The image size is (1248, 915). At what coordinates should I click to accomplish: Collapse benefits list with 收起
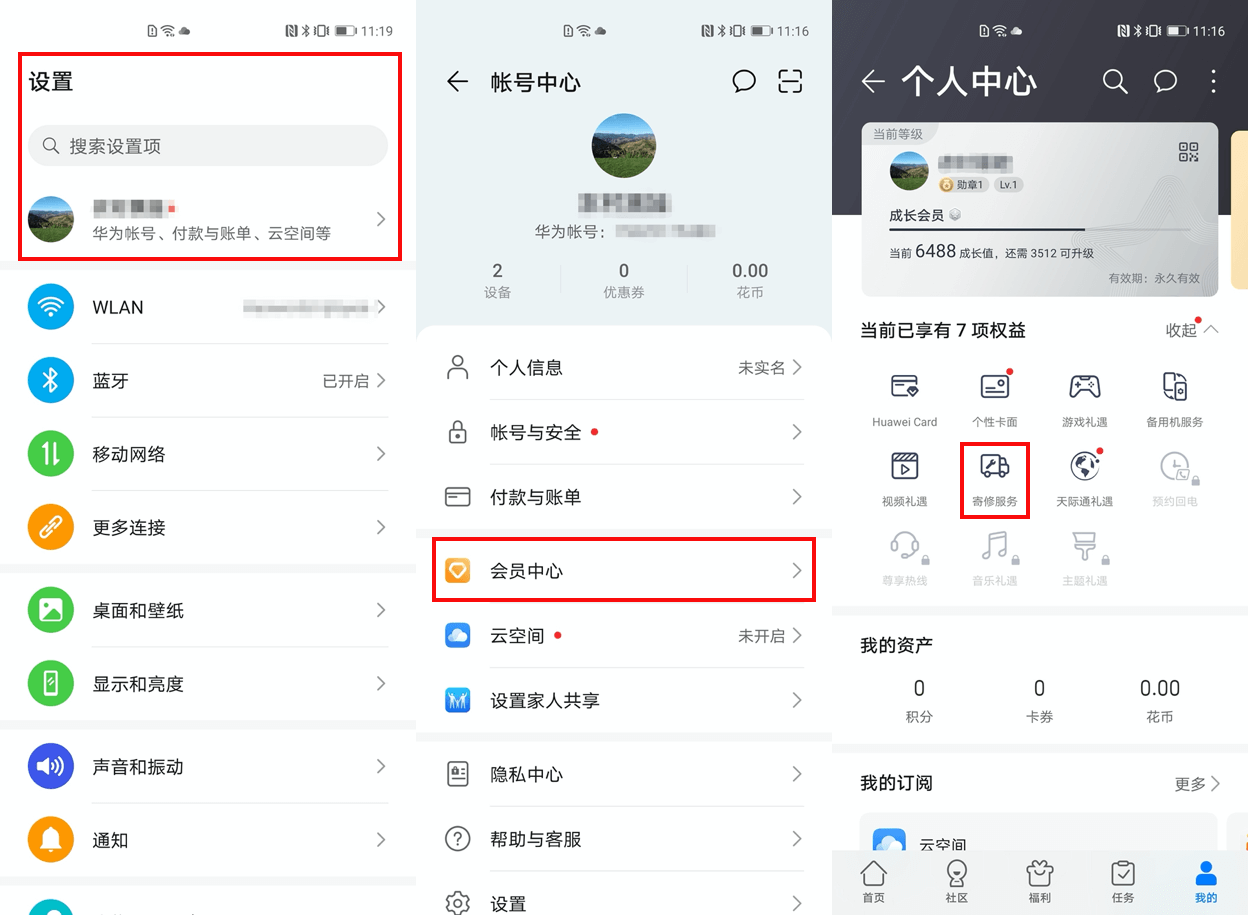1192,330
